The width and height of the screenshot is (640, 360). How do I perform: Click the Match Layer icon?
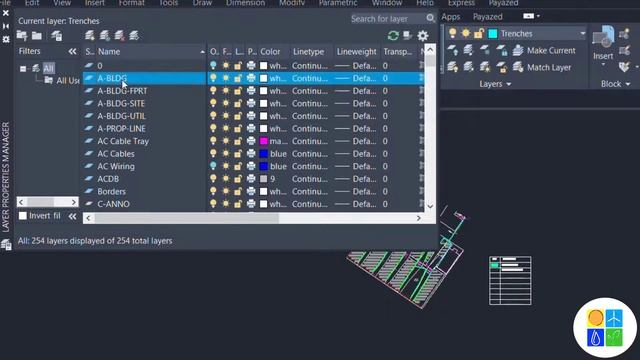(x=518, y=67)
